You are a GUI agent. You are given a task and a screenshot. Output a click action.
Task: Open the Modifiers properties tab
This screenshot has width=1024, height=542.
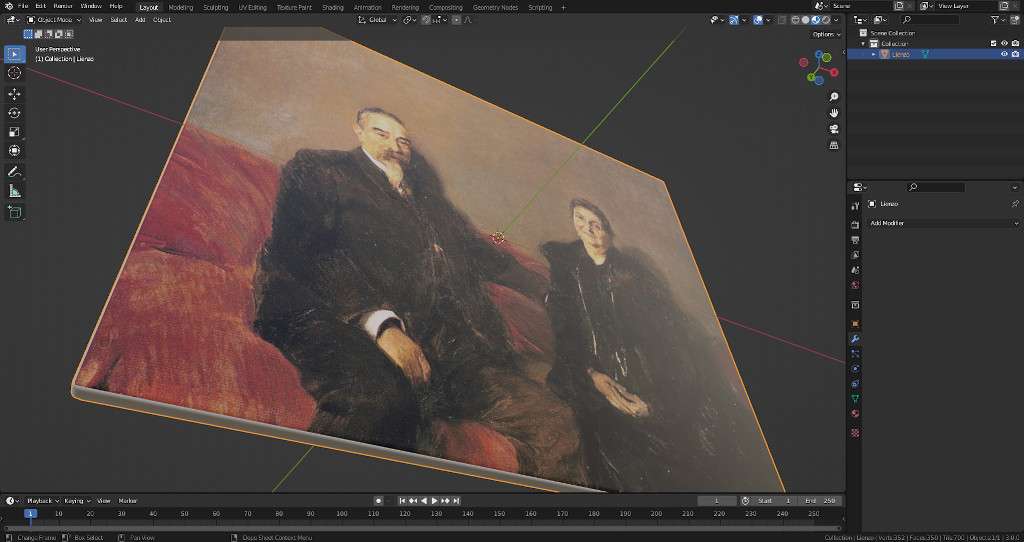[x=855, y=339]
